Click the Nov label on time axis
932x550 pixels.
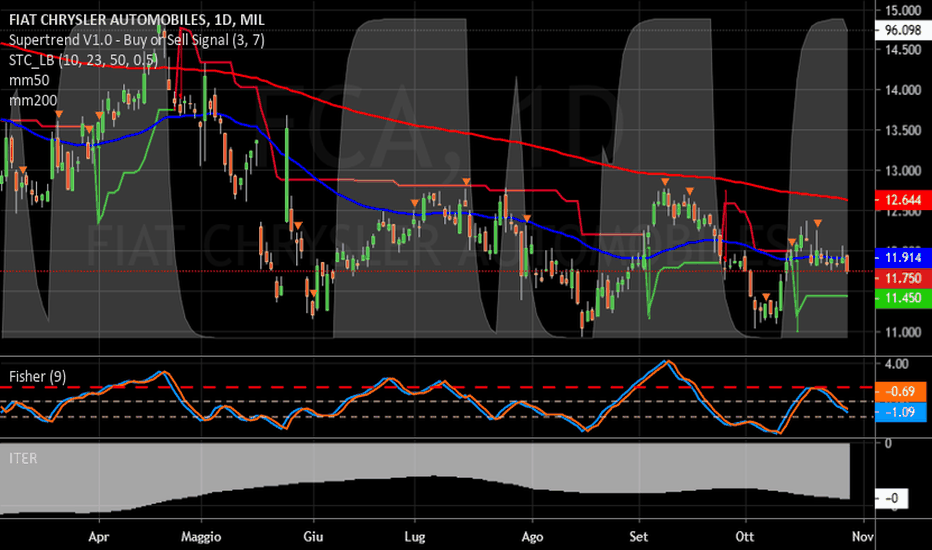862,536
